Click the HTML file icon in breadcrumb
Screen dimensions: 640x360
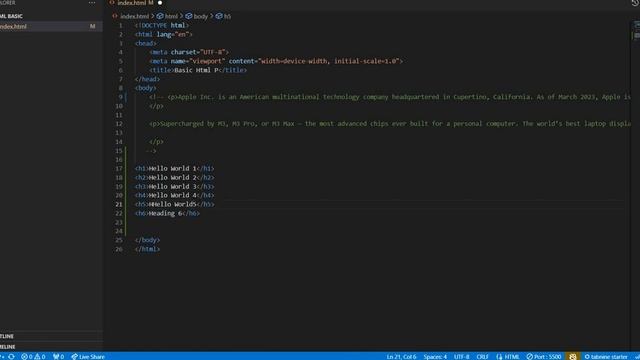tap(115, 16)
